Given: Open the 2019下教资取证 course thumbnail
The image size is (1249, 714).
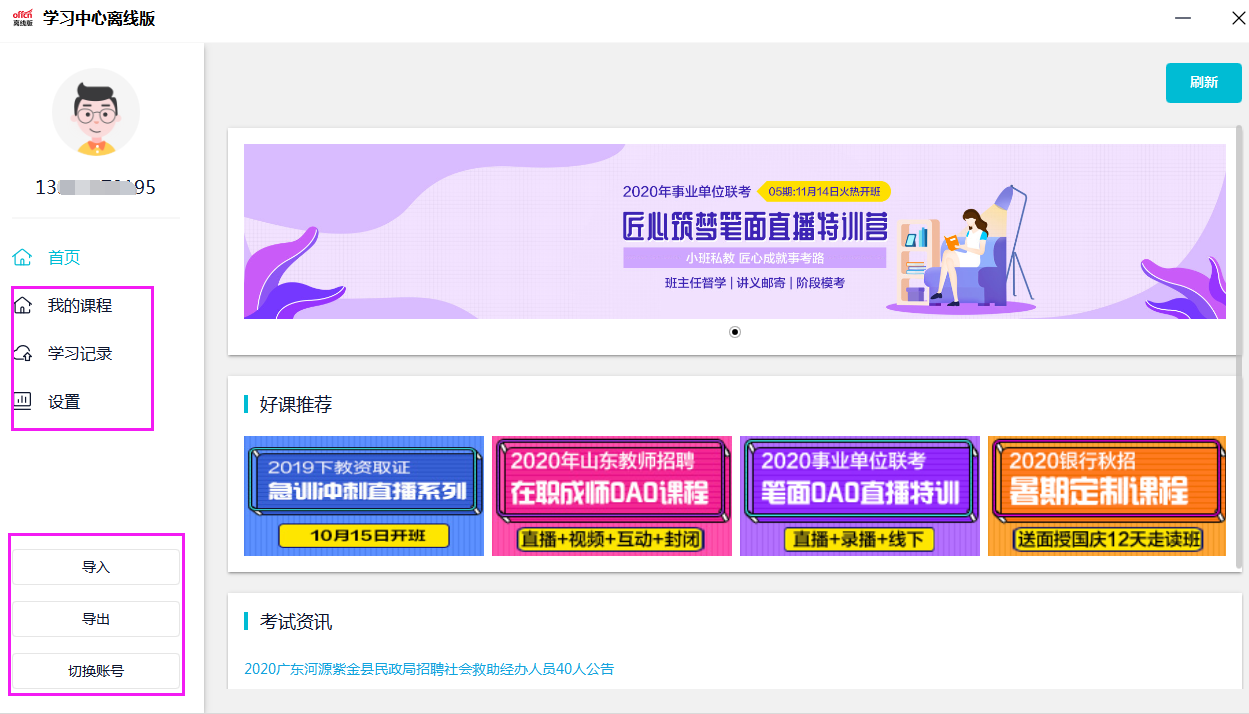Looking at the screenshot, I should point(364,496).
